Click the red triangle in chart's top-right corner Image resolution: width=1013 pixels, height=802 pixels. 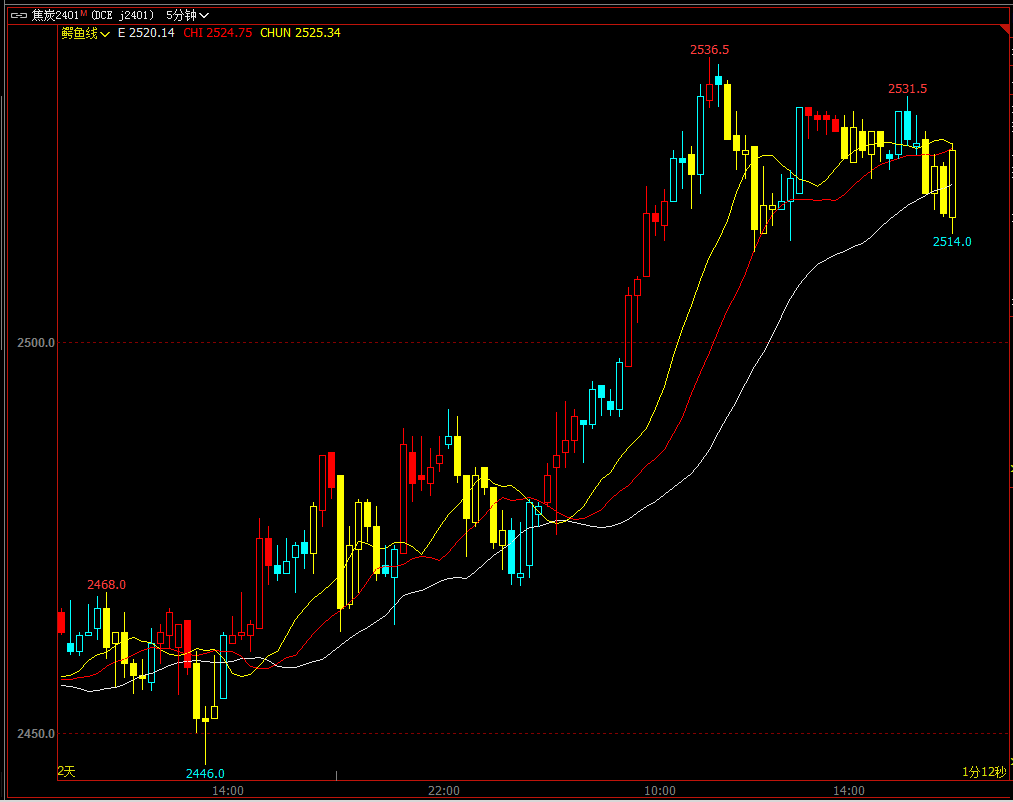point(1004,31)
